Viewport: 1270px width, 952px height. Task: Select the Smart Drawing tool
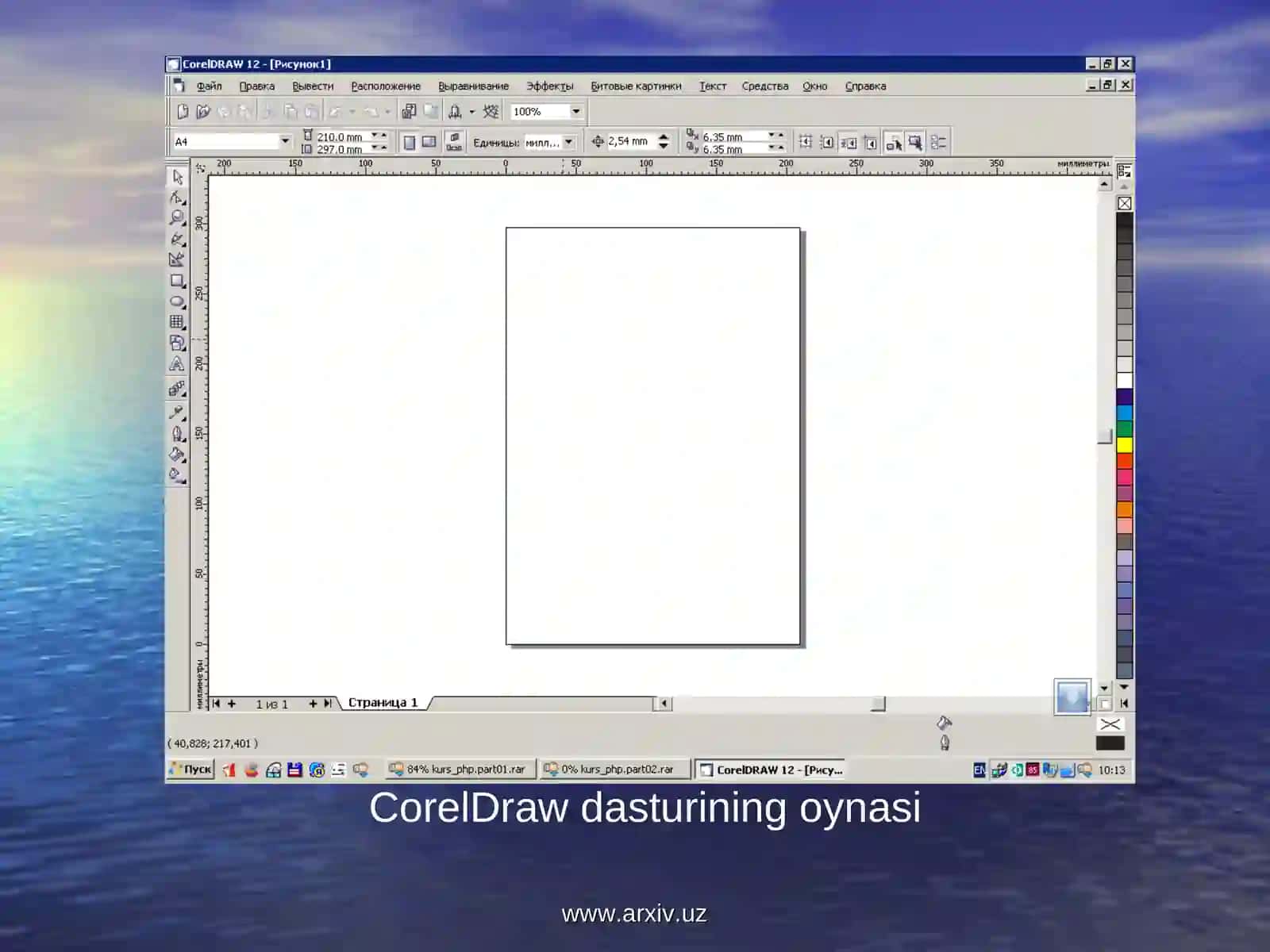(177, 259)
